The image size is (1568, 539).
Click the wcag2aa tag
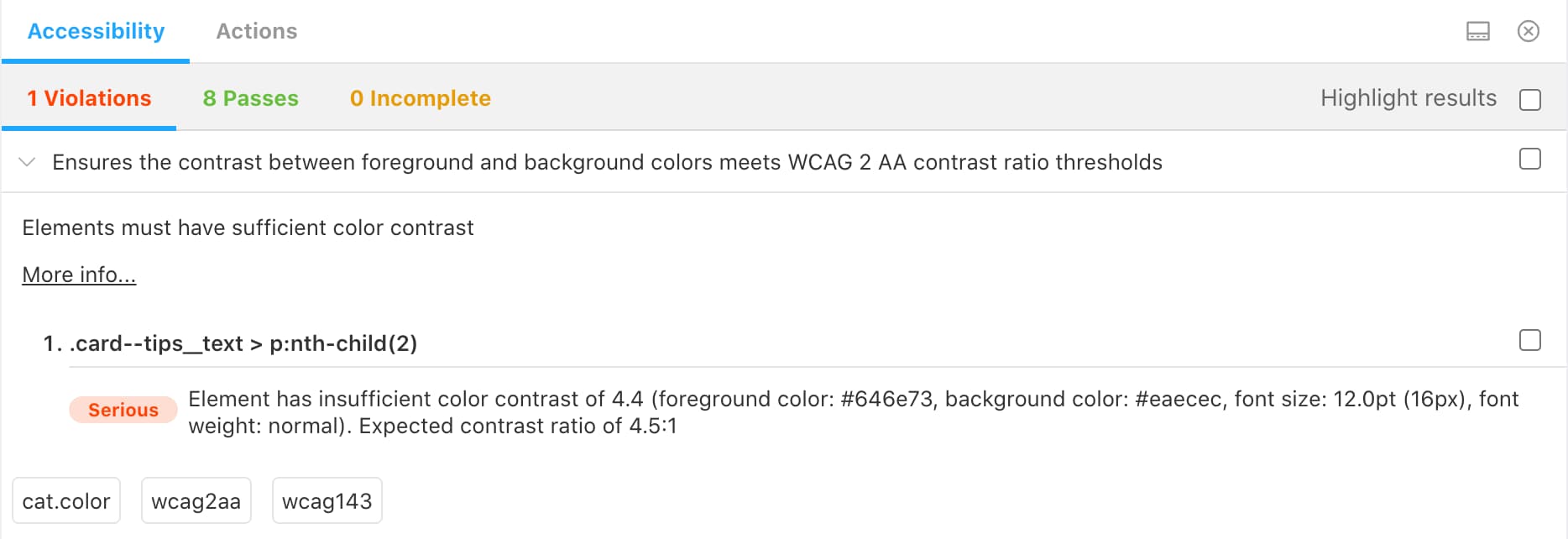click(x=196, y=501)
